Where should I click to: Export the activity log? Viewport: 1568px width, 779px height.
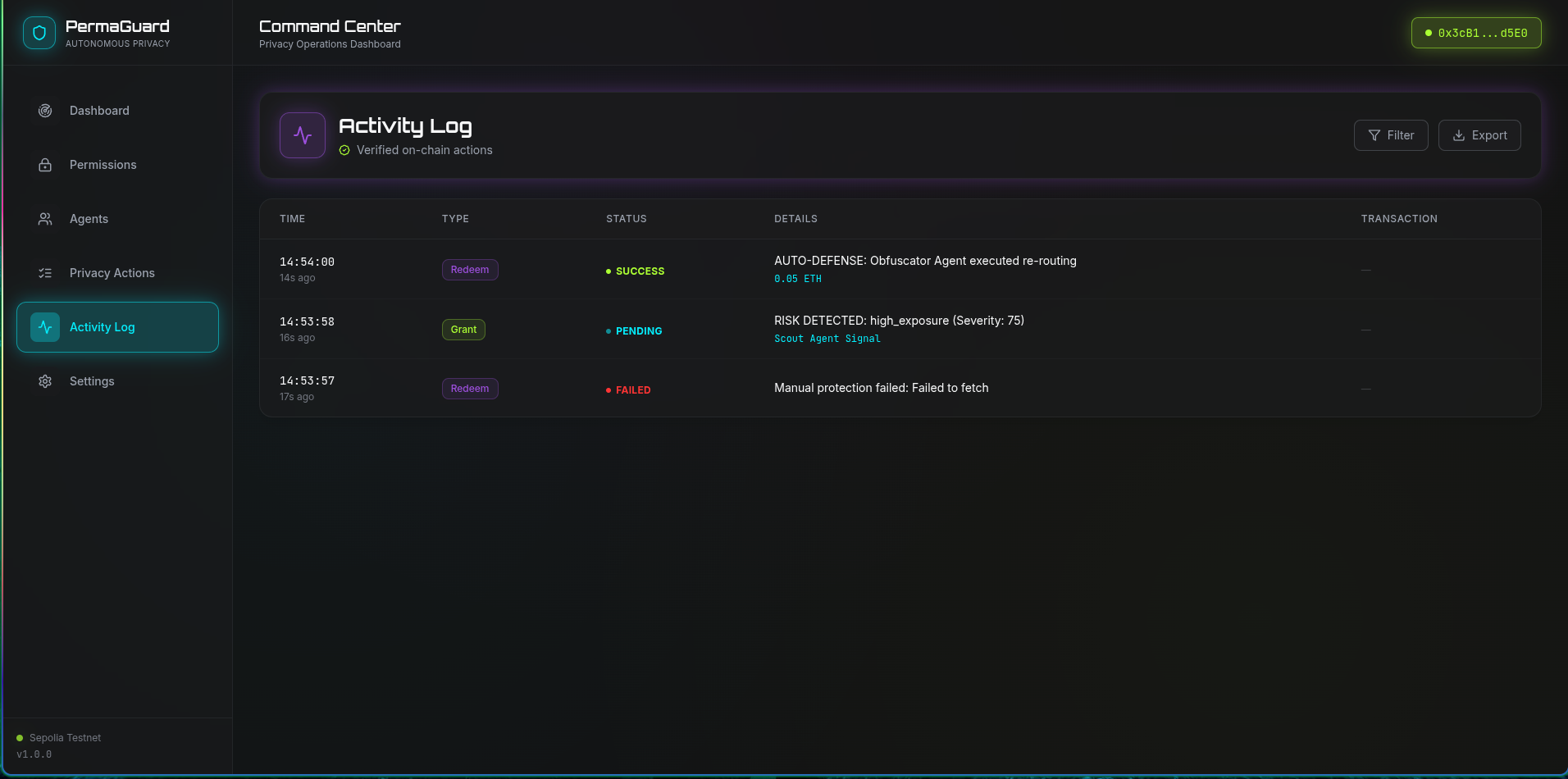pos(1479,135)
